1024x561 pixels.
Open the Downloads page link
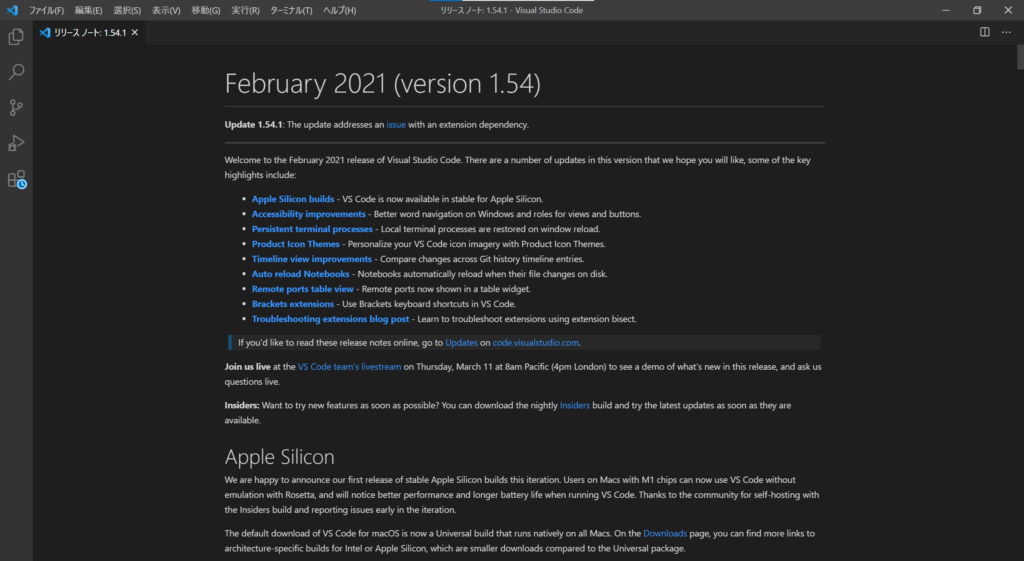click(x=665, y=534)
